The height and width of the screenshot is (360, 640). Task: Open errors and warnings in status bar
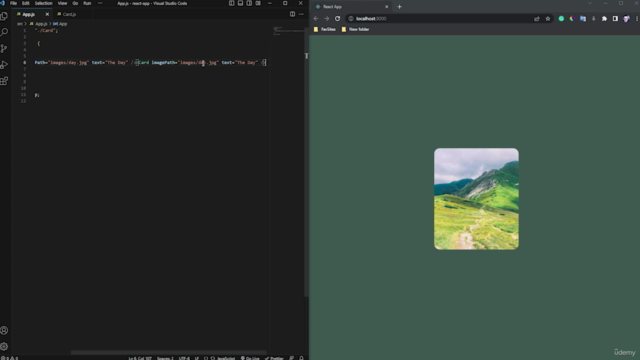click(9, 358)
